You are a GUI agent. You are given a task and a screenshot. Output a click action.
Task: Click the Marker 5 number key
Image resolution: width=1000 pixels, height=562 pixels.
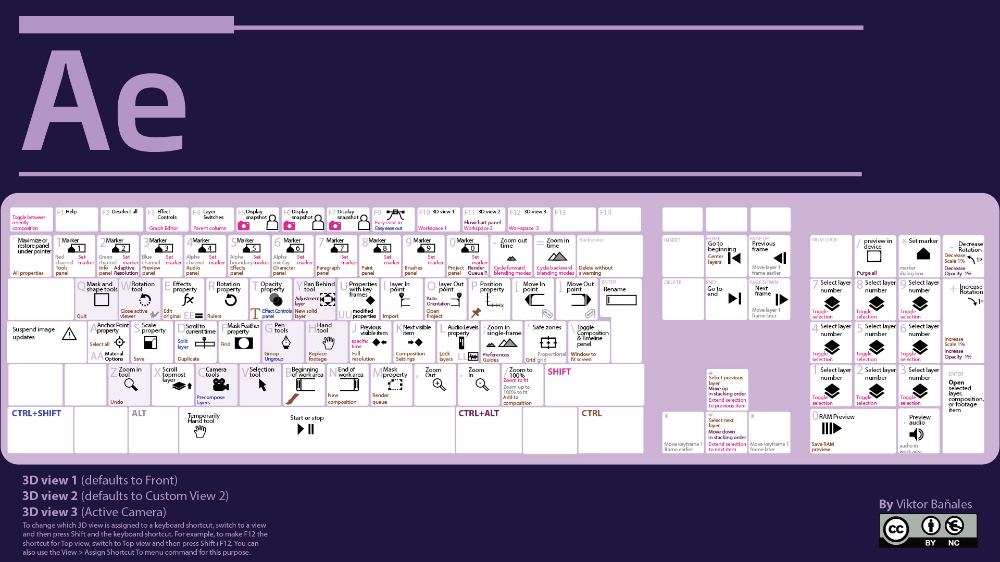[x=248, y=256]
